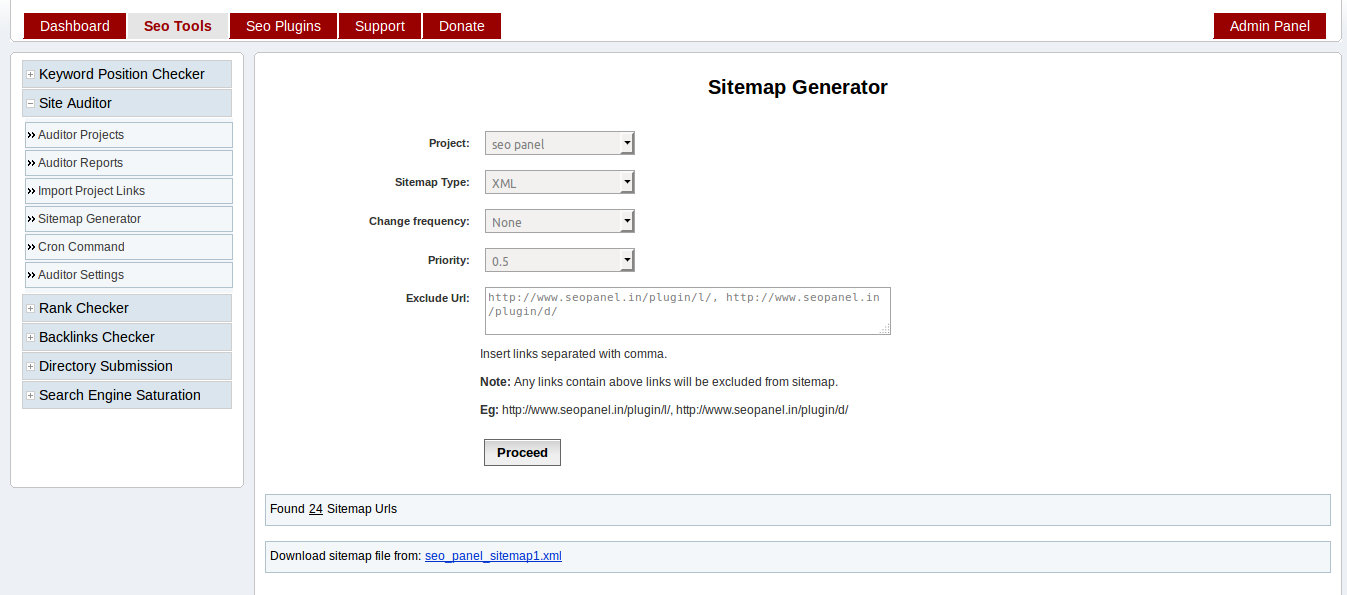Expand plus icon beside Keyword Position Checker

click(31, 74)
